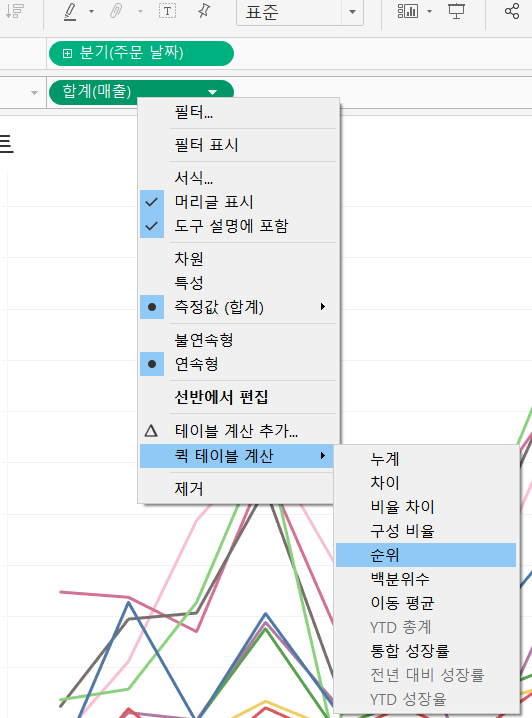Select the 불연속형 option
The width and height of the screenshot is (532, 718).
click(238, 340)
